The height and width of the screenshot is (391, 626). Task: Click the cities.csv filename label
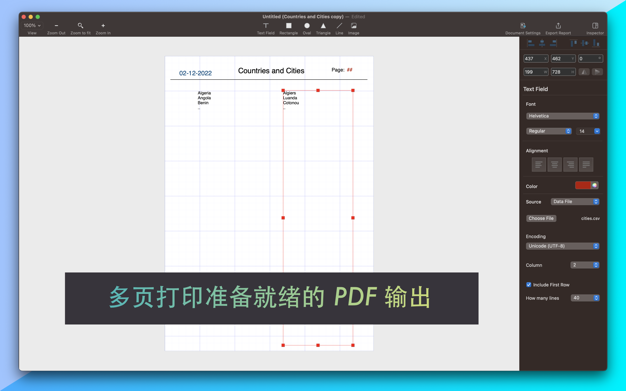(590, 218)
